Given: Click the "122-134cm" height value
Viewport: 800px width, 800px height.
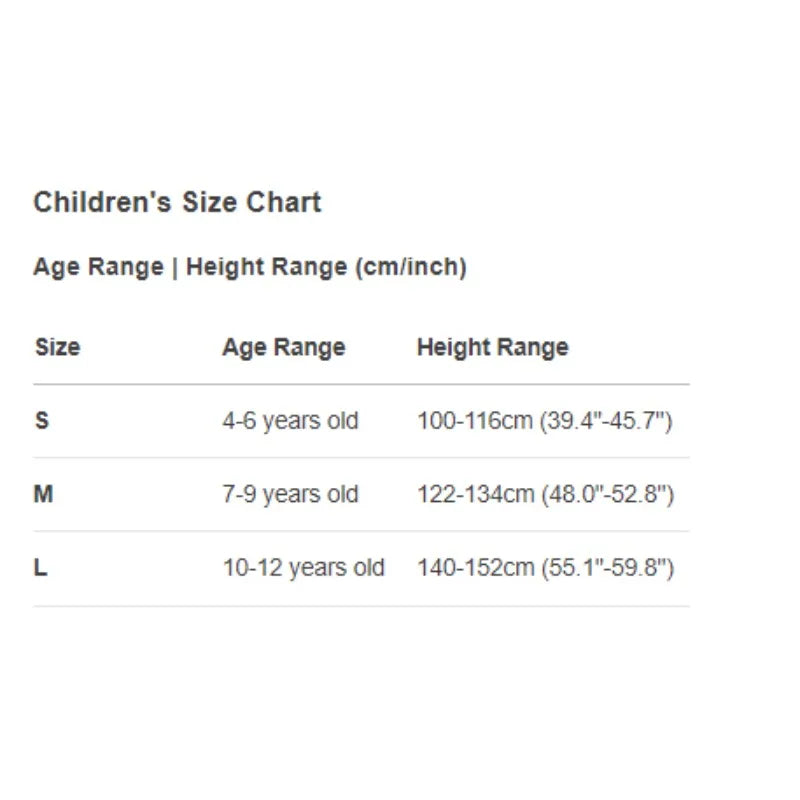Looking at the screenshot, I should [475, 494].
